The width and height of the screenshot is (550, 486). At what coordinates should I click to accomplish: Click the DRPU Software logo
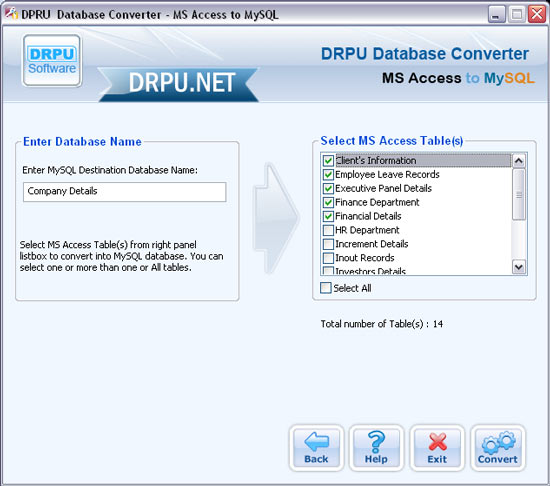coord(52,60)
